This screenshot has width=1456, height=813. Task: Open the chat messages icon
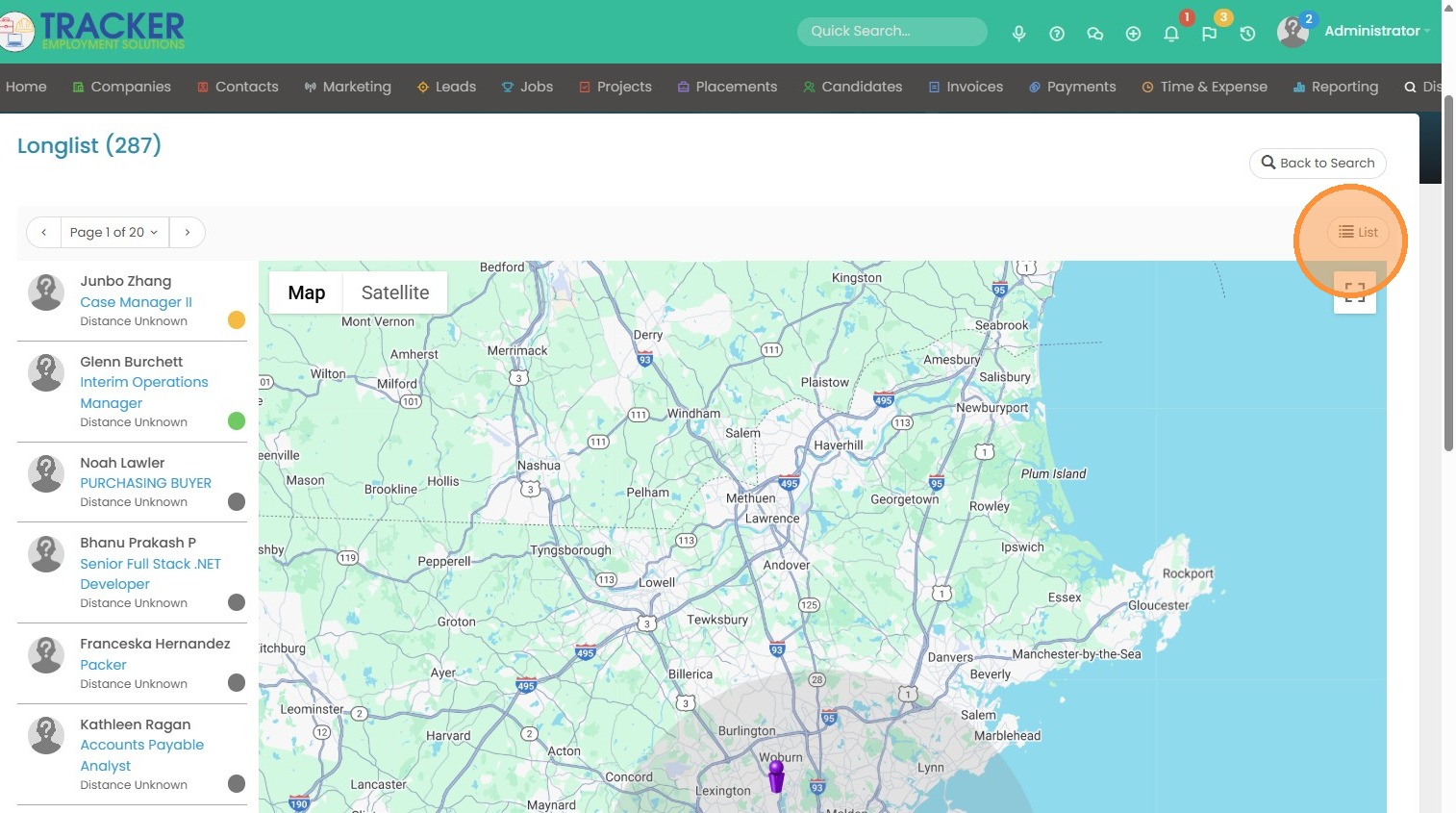(1094, 34)
